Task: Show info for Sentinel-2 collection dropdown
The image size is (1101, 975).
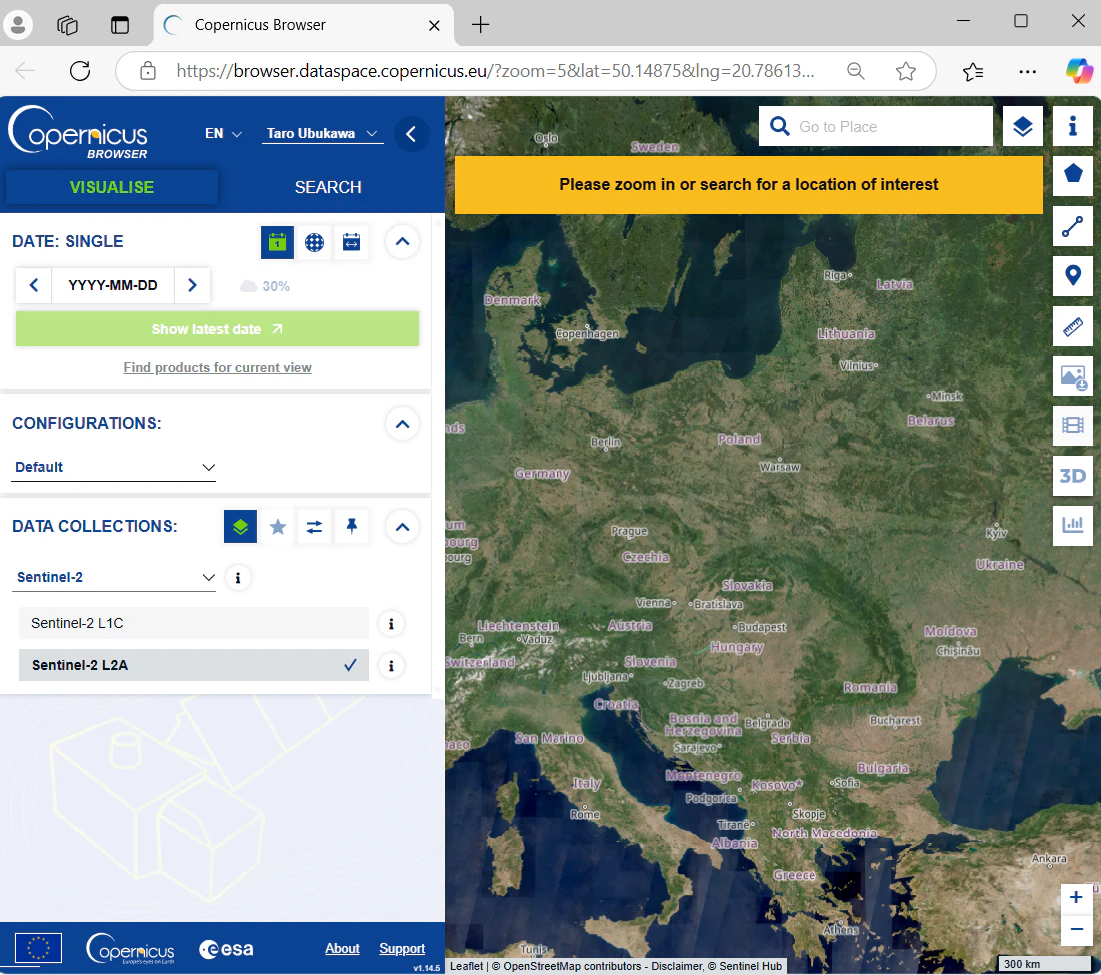Action: tap(238, 578)
